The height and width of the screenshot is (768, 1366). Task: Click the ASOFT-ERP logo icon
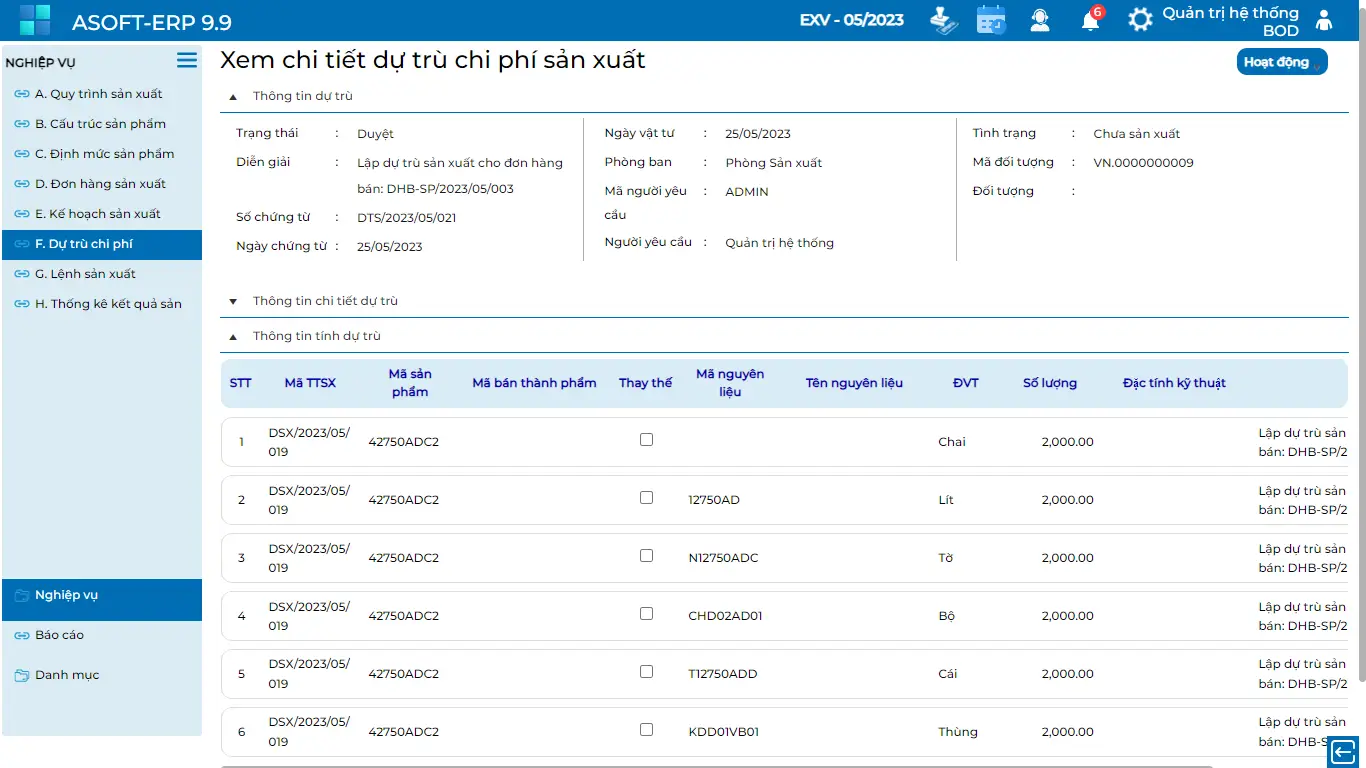[x=35, y=20]
